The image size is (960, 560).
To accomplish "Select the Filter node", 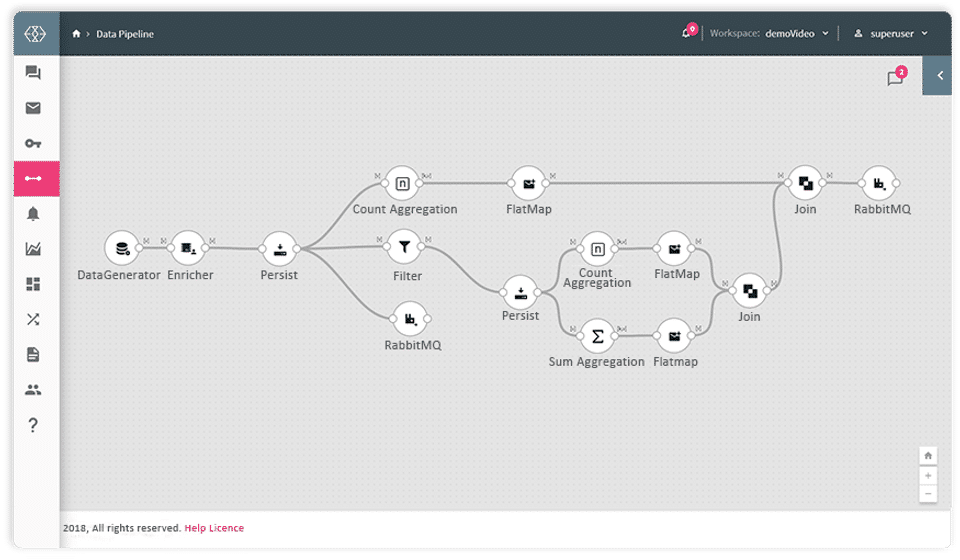I will pos(404,247).
